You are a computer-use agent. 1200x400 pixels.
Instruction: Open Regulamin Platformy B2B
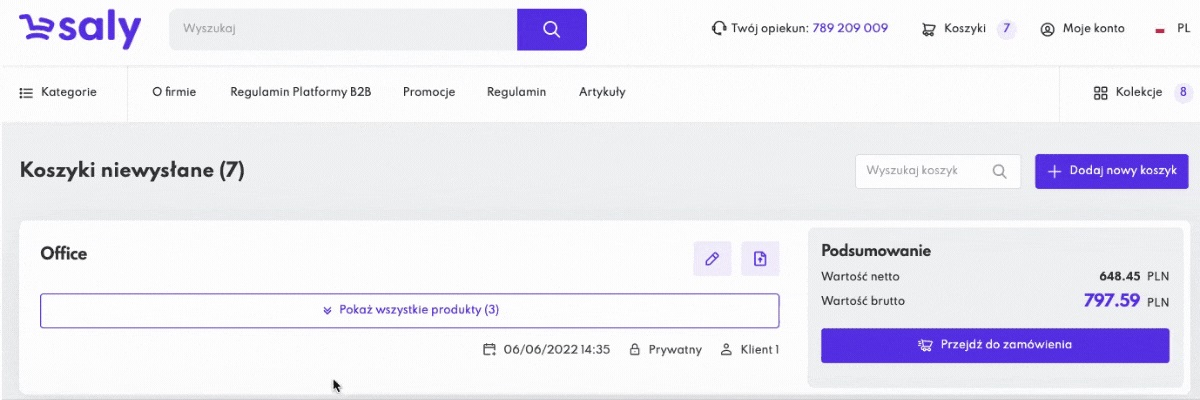(300, 92)
